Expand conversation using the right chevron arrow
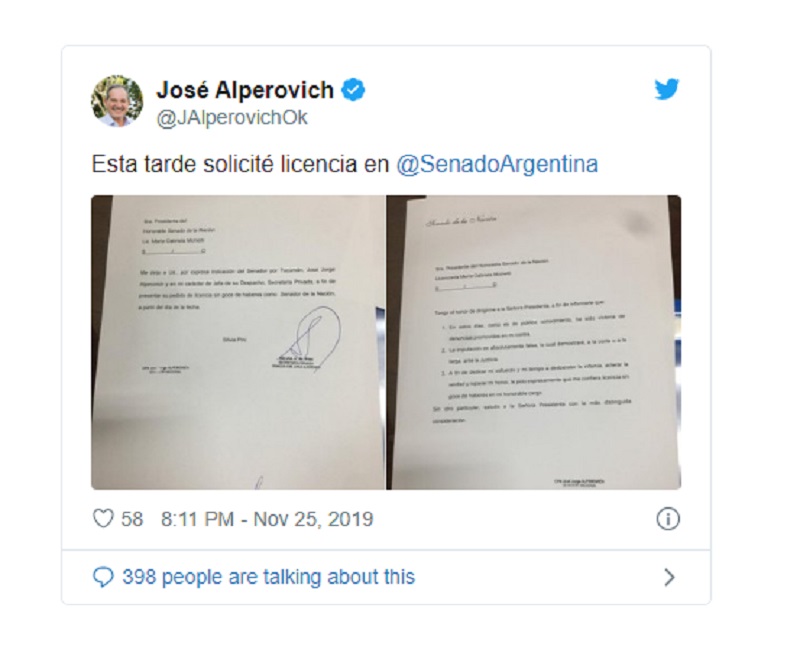Viewport: 800px width, 669px height. click(x=669, y=577)
